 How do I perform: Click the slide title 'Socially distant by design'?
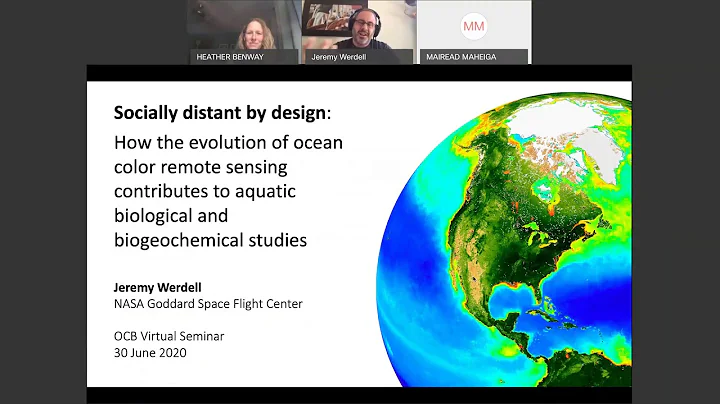click(x=220, y=112)
